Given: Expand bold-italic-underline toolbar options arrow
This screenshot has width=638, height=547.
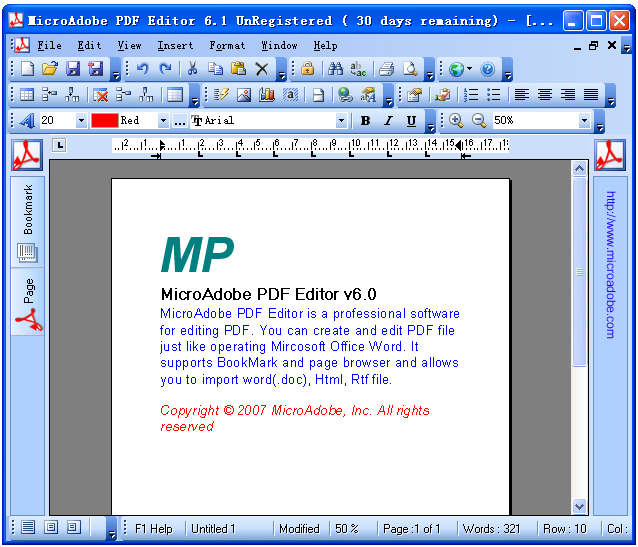Looking at the screenshot, I should click(x=431, y=121).
